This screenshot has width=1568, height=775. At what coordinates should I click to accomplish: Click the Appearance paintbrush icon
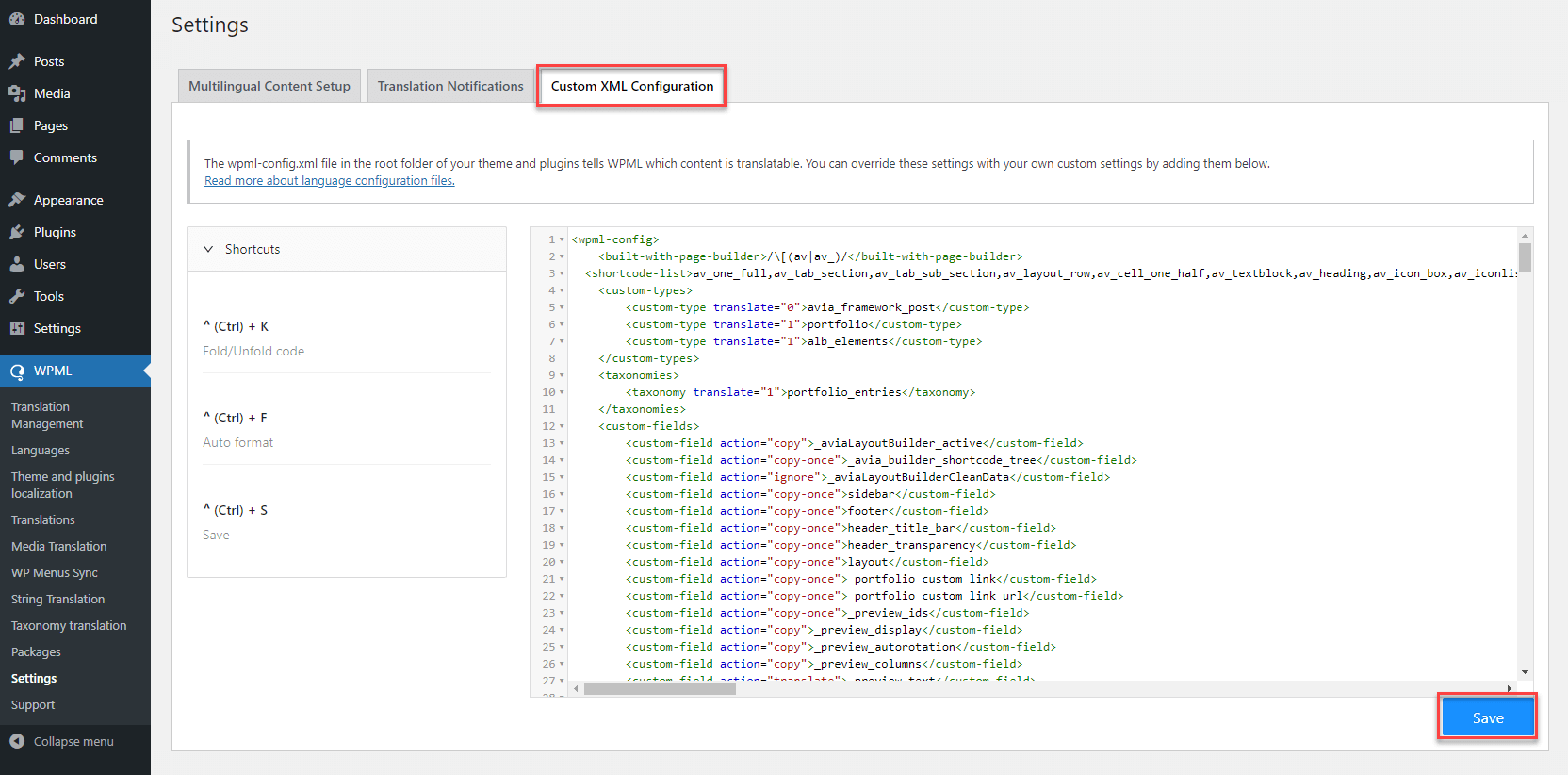pos(17,200)
